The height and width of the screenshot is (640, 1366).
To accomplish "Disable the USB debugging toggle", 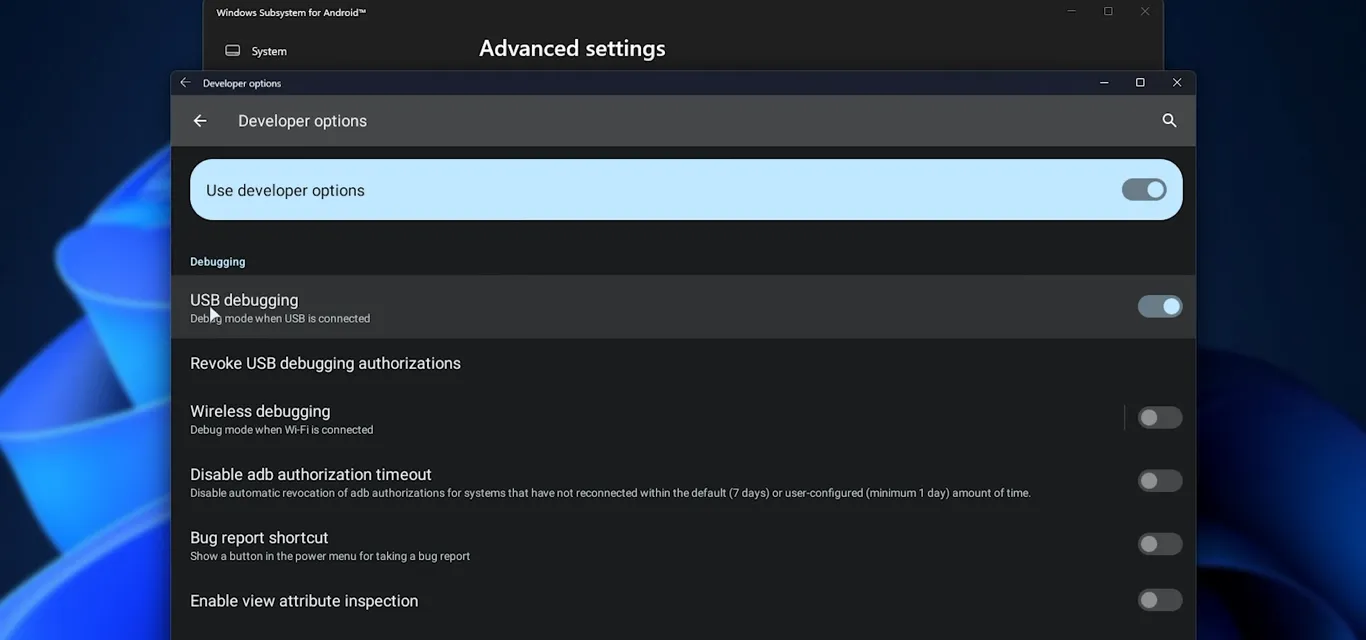I will pos(1159,307).
